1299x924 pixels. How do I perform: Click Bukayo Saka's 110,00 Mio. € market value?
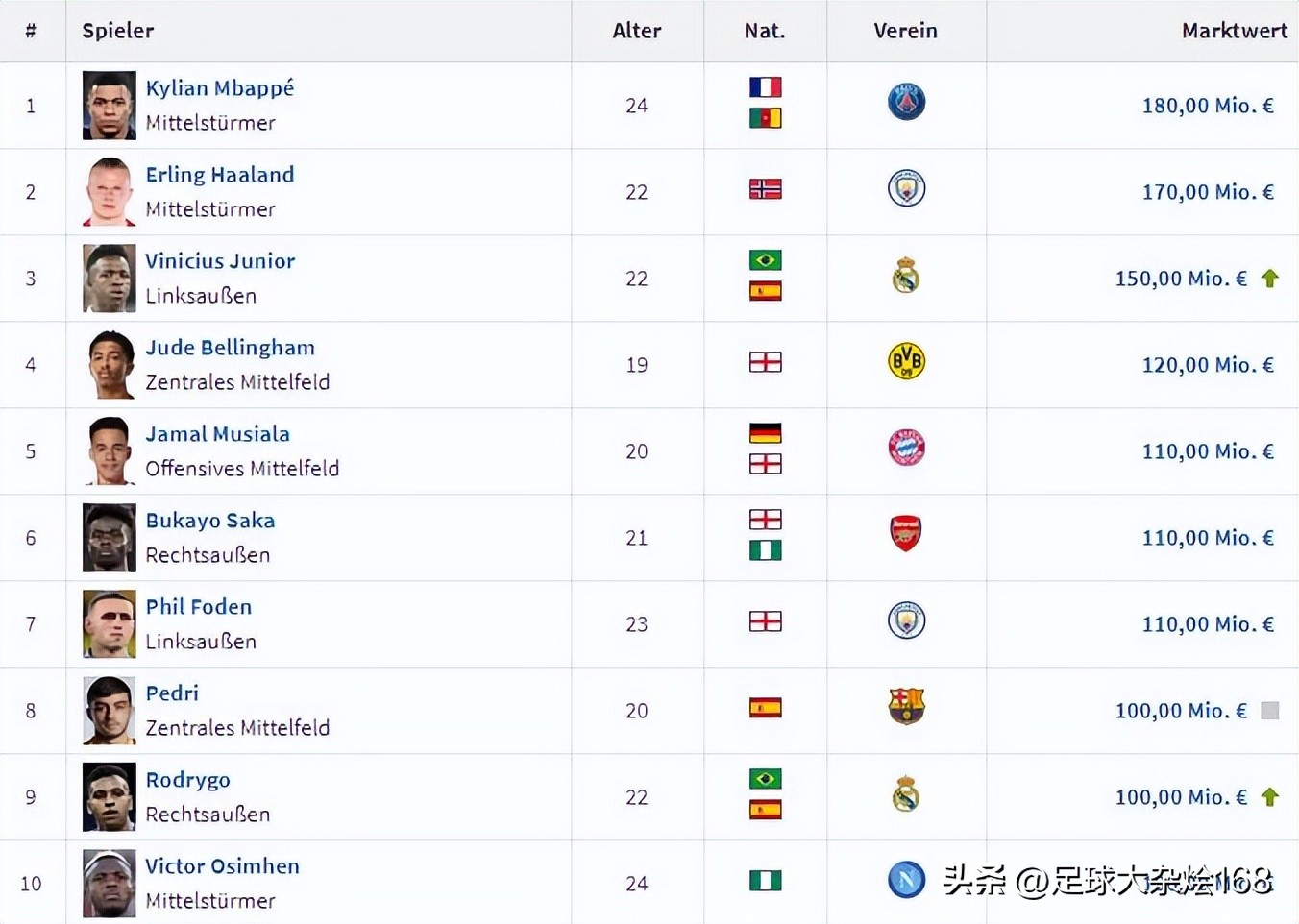point(1207,538)
